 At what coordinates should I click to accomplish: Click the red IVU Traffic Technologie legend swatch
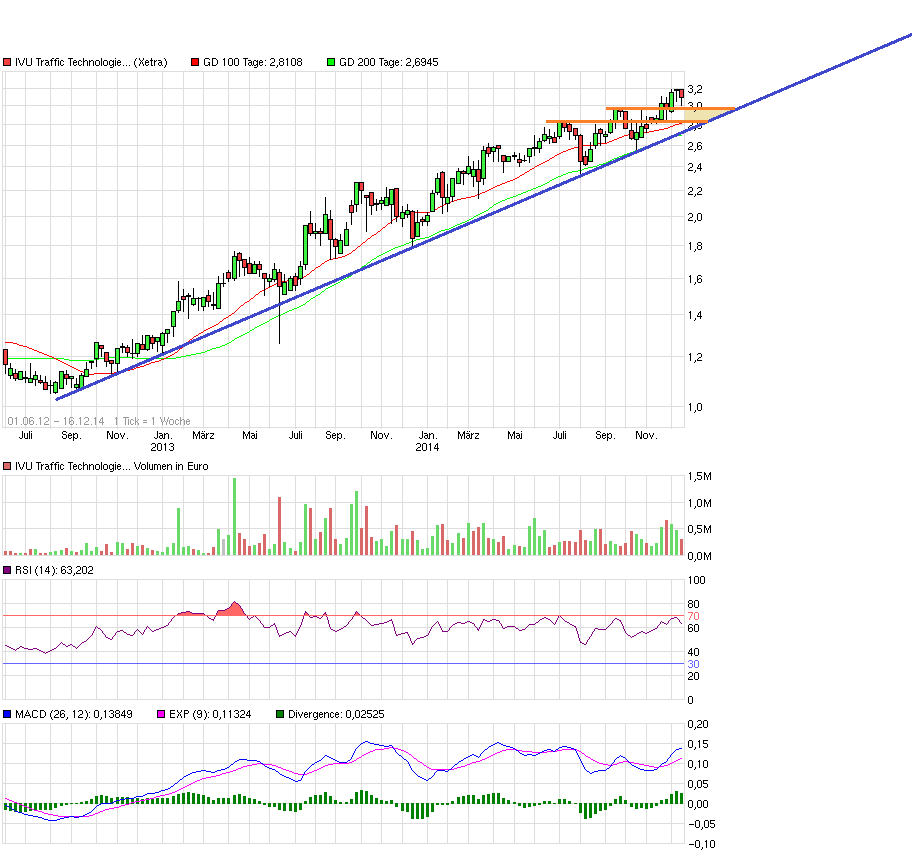click(x=7, y=62)
